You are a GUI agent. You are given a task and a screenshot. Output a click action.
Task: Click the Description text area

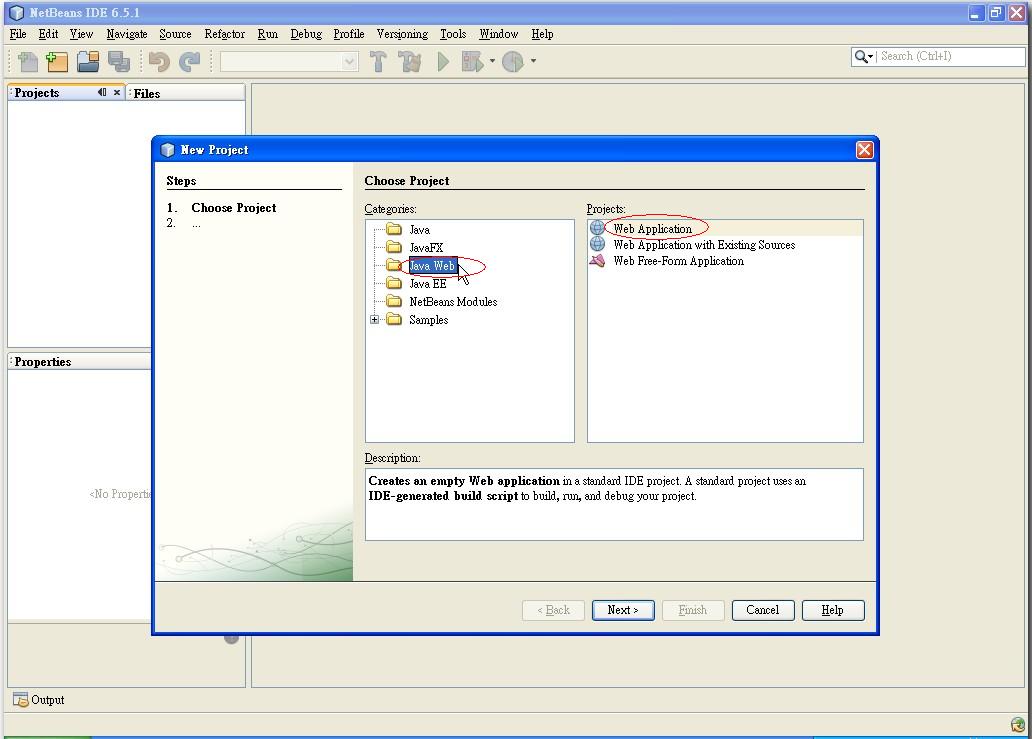tap(614, 505)
